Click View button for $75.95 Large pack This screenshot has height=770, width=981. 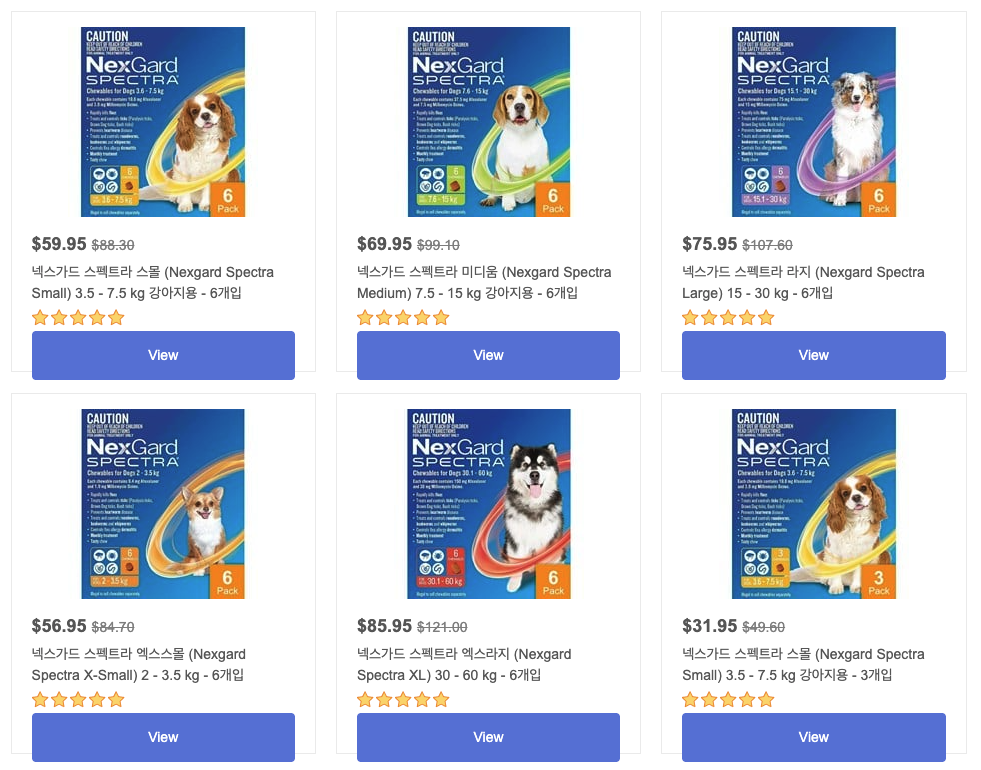click(814, 355)
